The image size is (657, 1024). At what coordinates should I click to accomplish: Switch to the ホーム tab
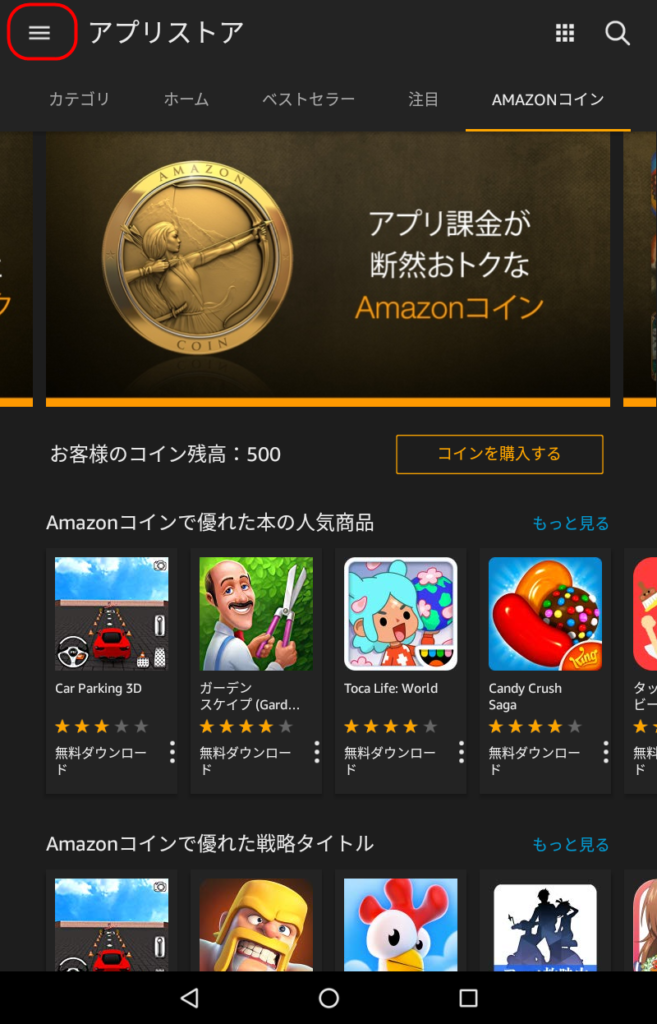coord(186,99)
